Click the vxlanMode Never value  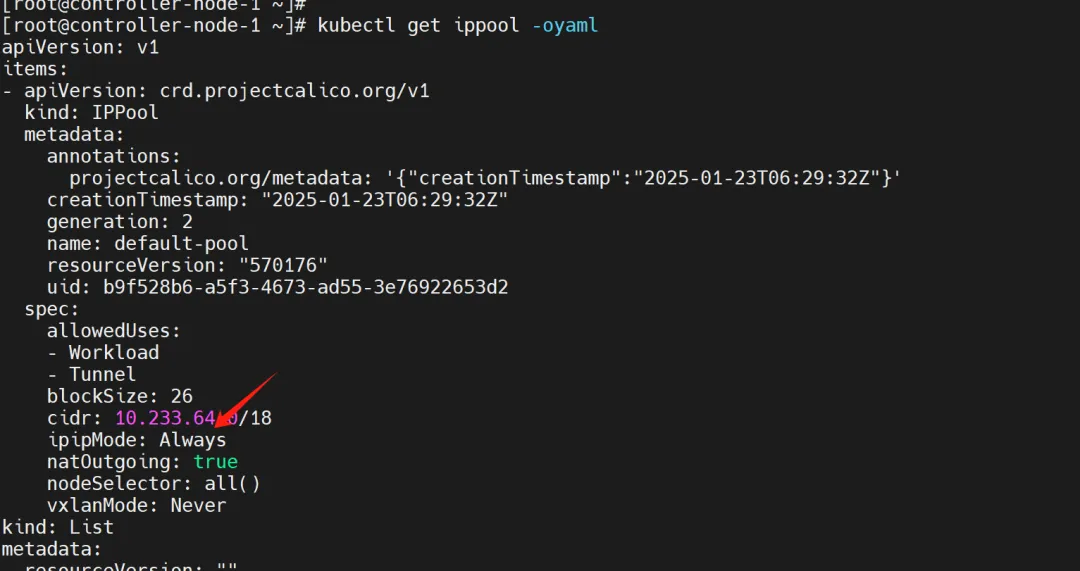pyautogui.click(x=198, y=505)
